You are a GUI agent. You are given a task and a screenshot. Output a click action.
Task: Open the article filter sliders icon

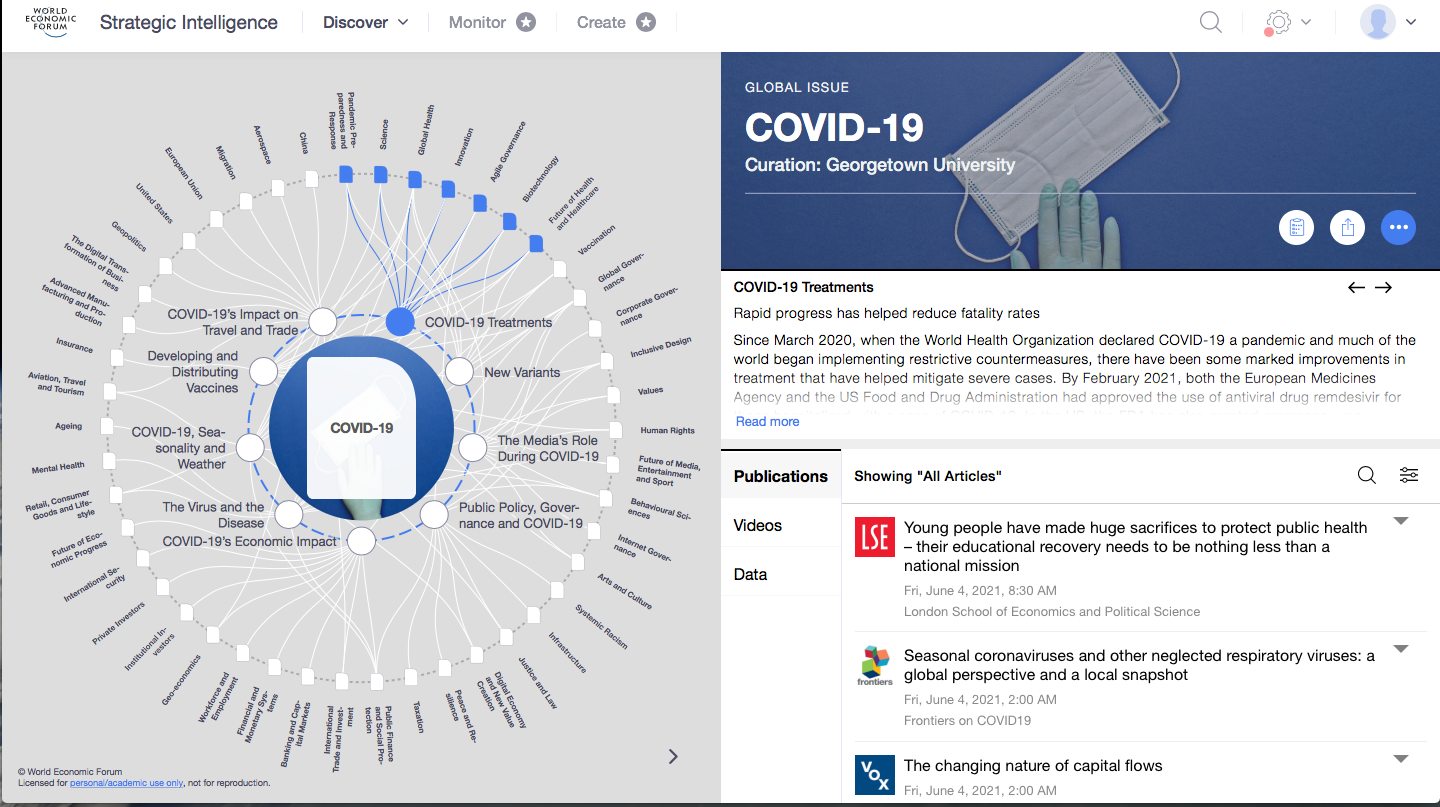tap(1409, 475)
